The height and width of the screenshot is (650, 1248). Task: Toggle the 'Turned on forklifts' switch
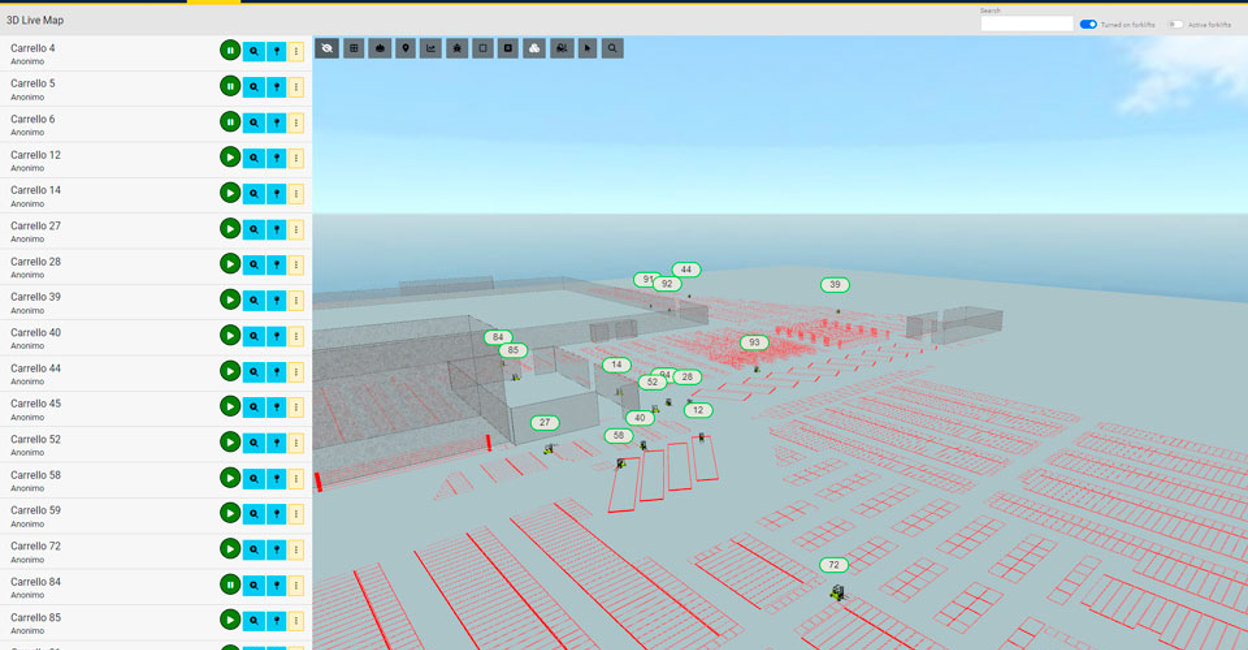tap(1088, 24)
